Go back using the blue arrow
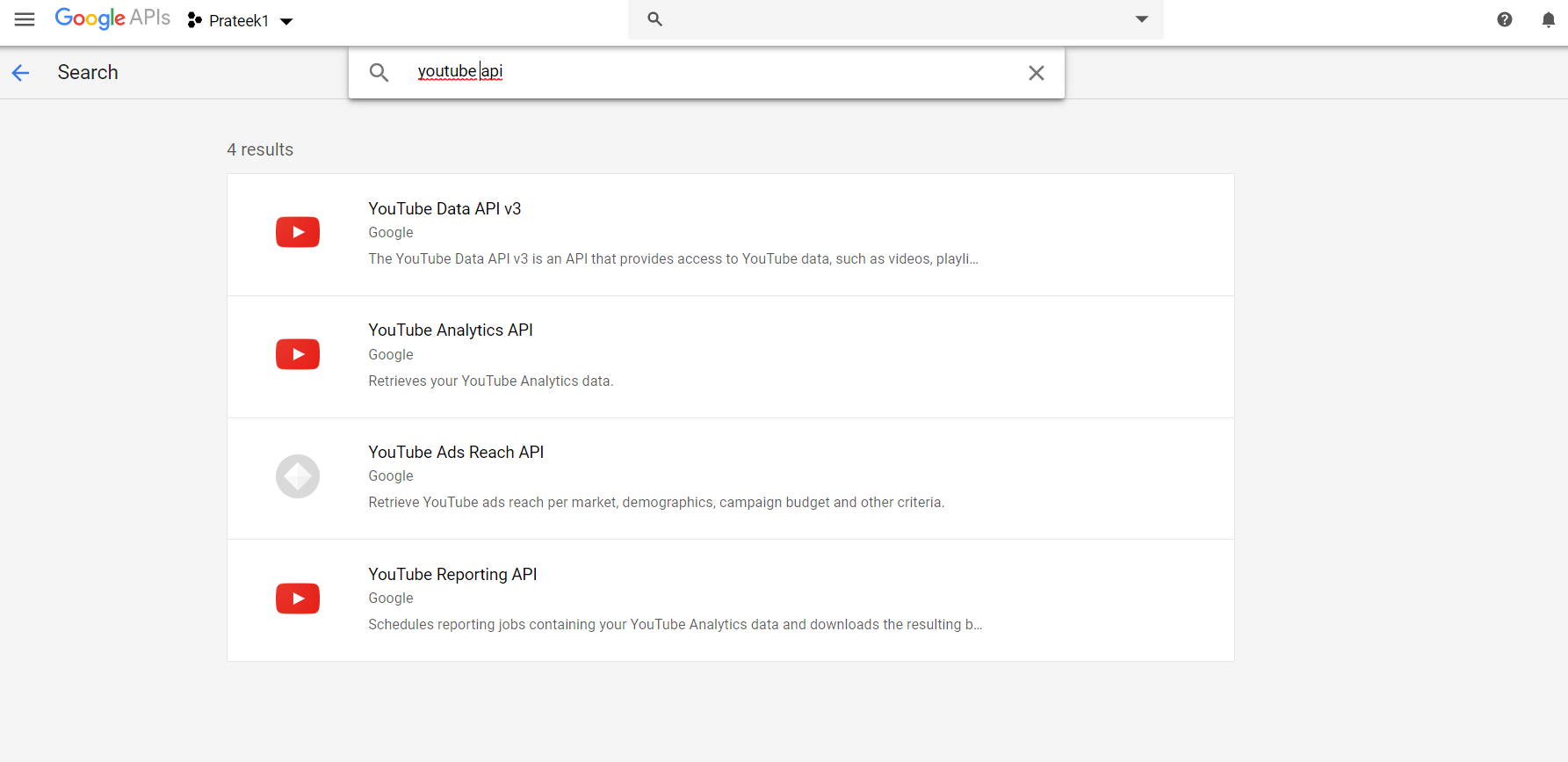 coord(21,73)
